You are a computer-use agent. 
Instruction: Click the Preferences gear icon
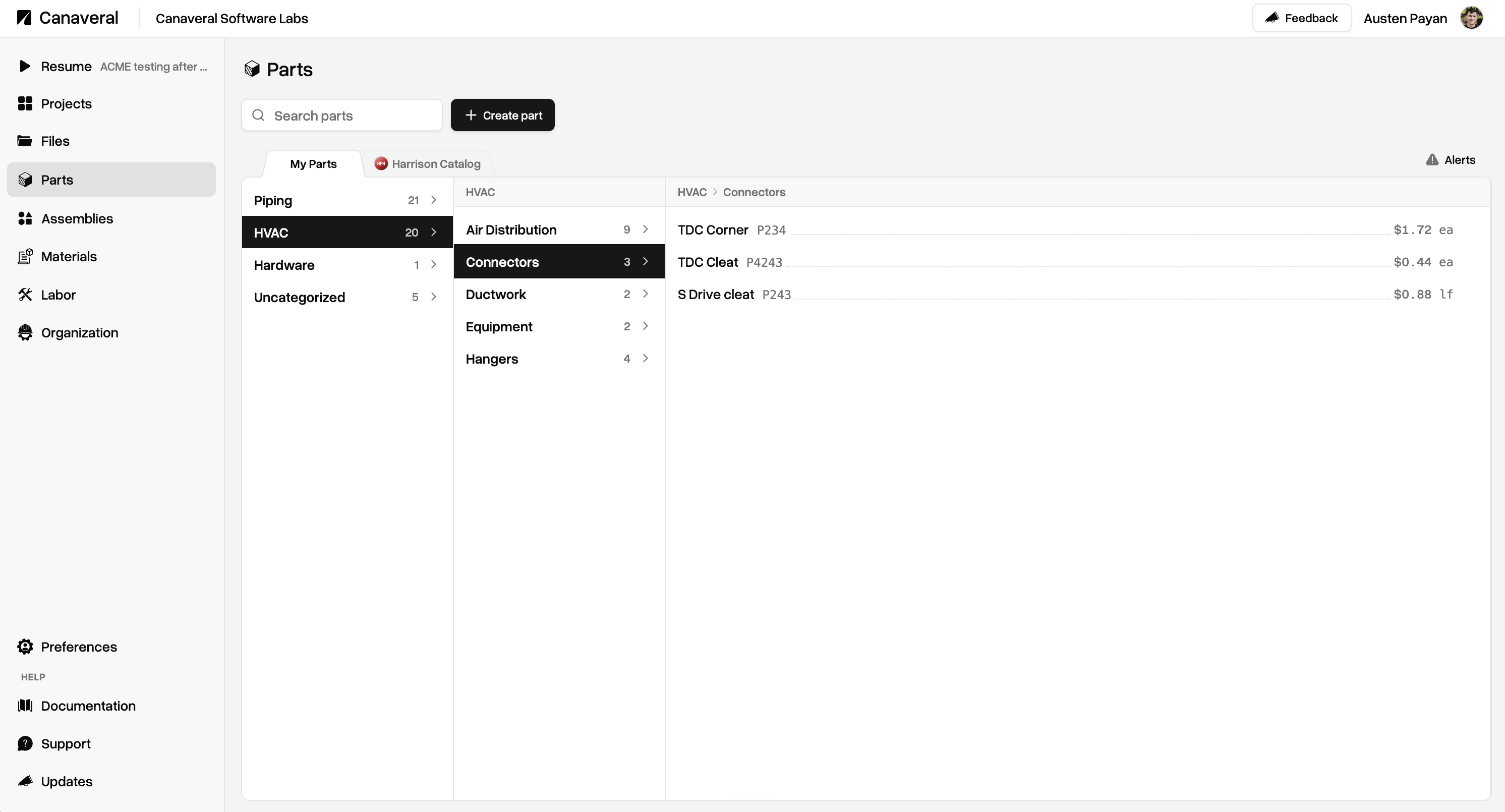pyautogui.click(x=25, y=647)
